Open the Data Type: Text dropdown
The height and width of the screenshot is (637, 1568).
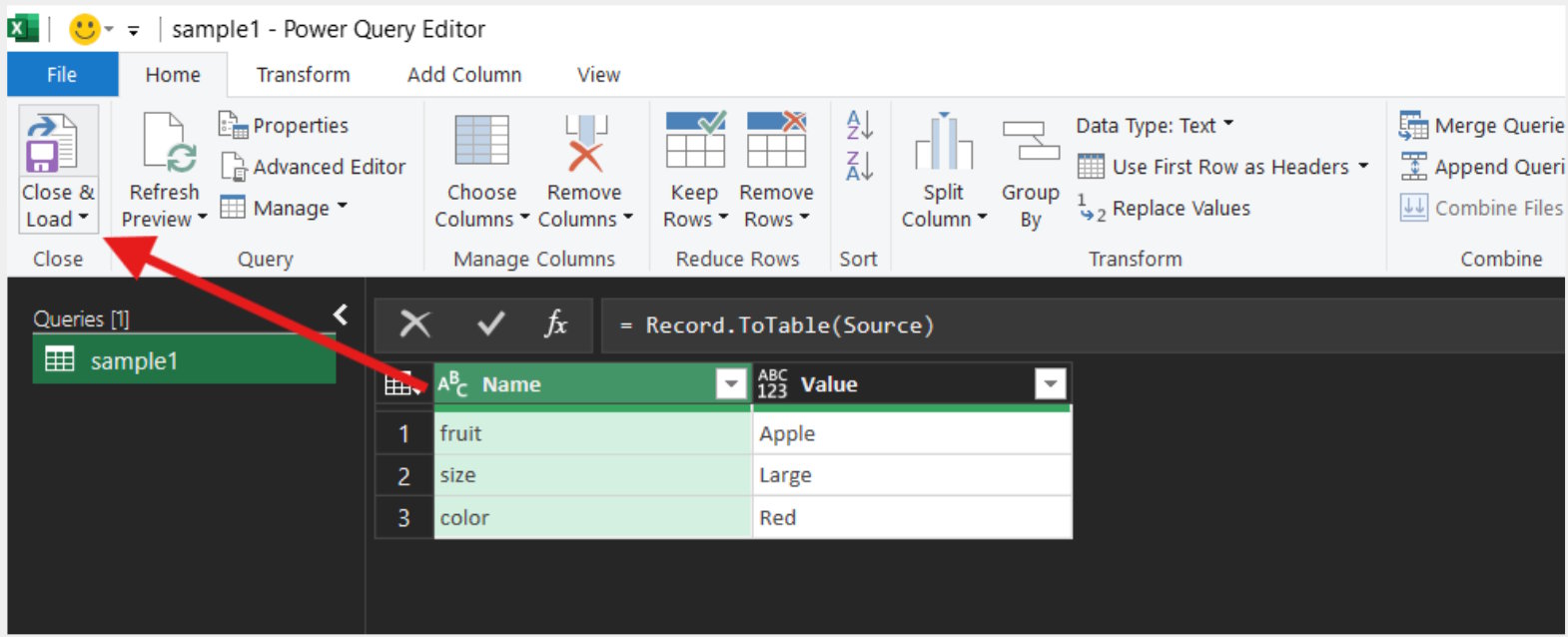click(x=1155, y=125)
